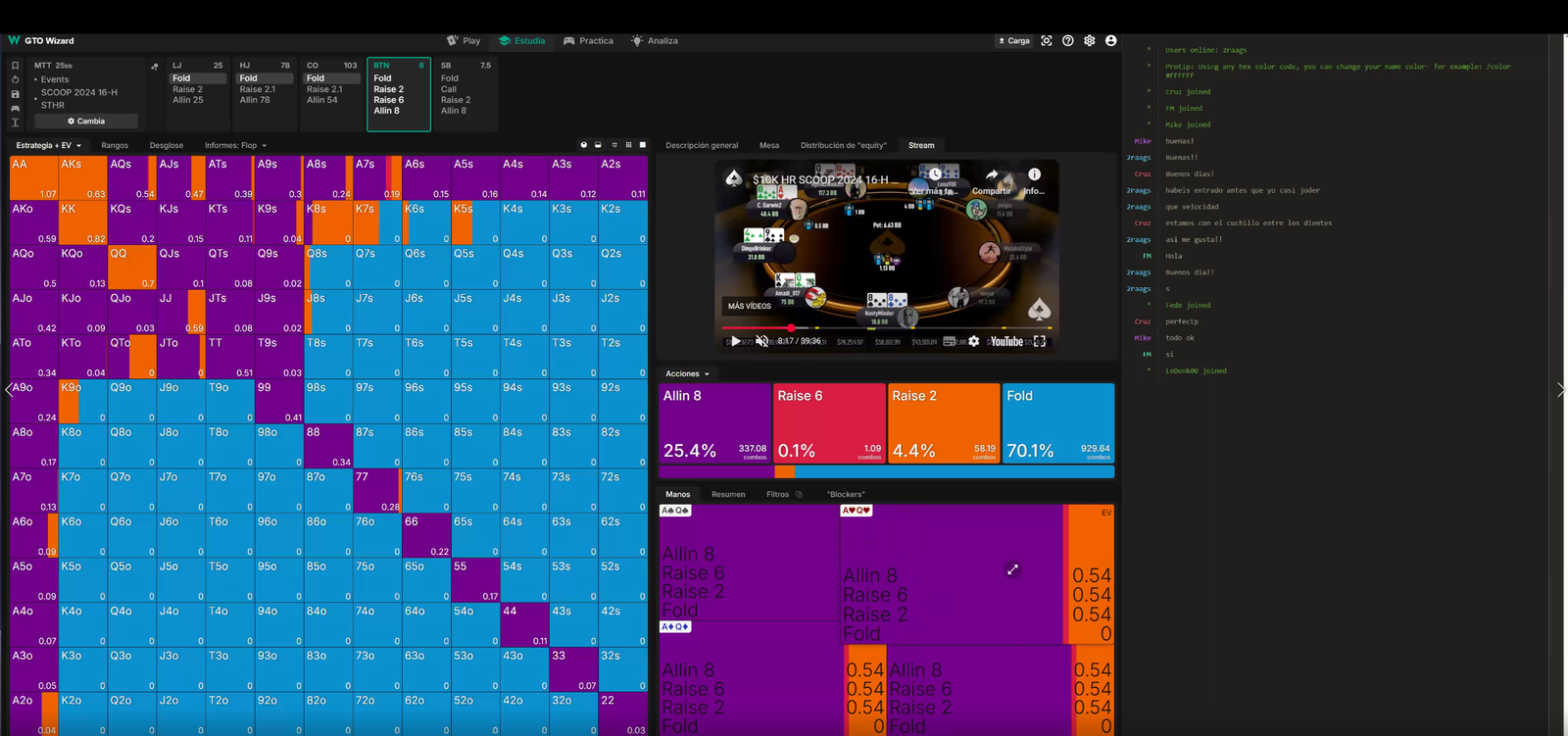Play the embedded stream video
This screenshot has width=1568, height=736.
tap(735, 341)
